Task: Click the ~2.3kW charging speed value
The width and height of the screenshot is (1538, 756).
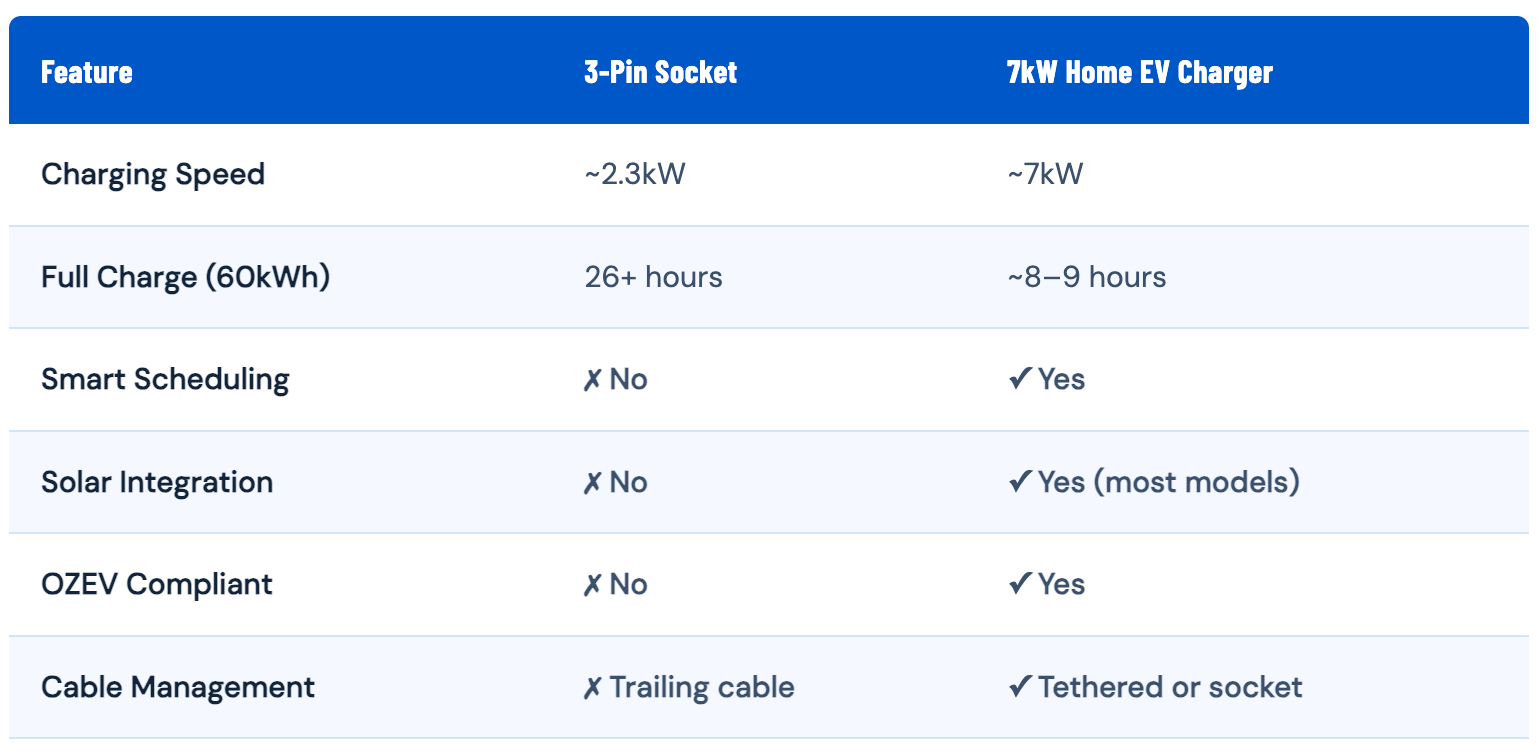Action: [x=635, y=175]
